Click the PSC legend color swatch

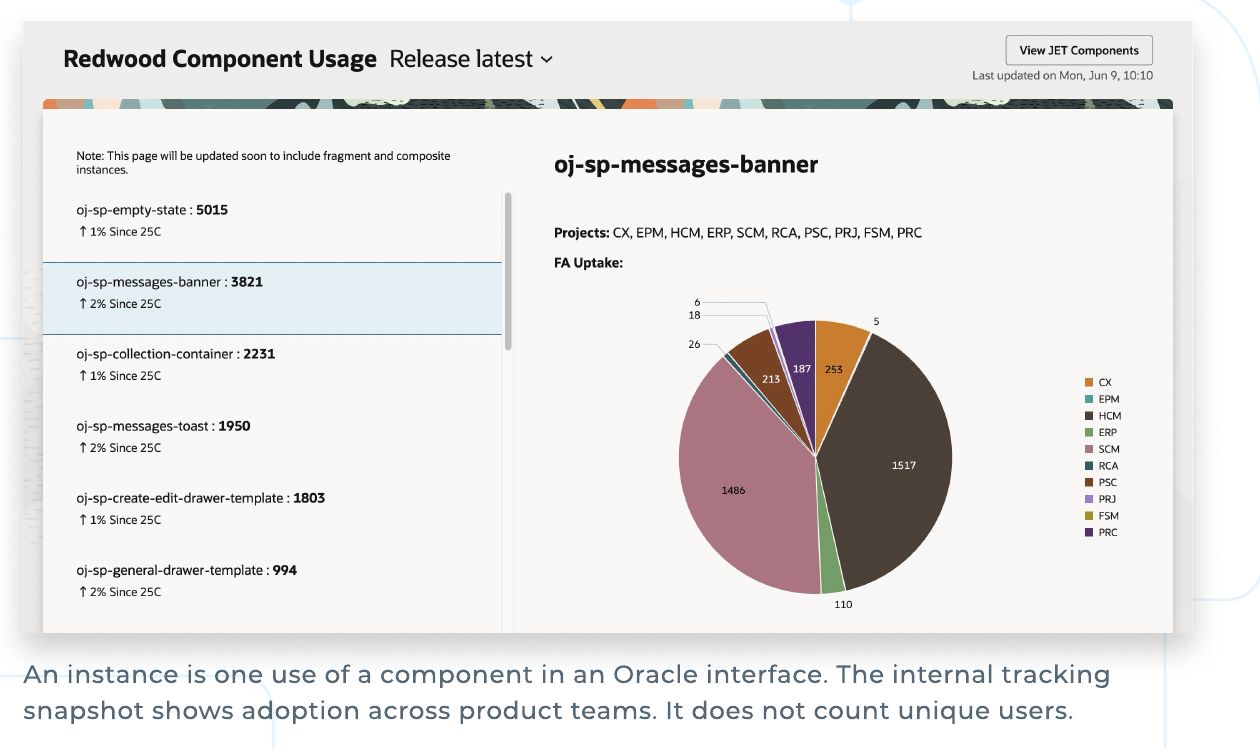pyautogui.click(x=1089, y=482)
